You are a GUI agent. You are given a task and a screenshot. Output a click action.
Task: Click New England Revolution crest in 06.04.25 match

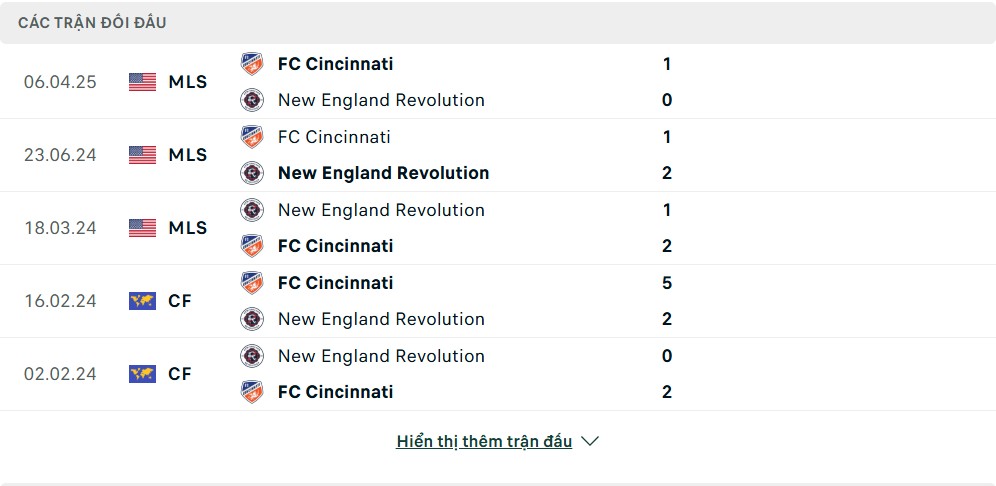(x=252, y=100)
